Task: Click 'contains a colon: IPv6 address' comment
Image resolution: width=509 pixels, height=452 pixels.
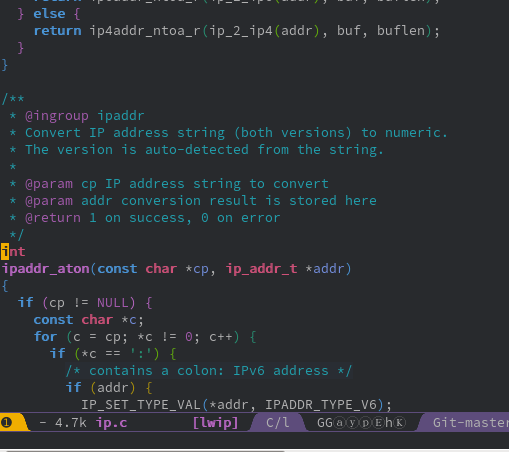Action: (x=209, y=371)
